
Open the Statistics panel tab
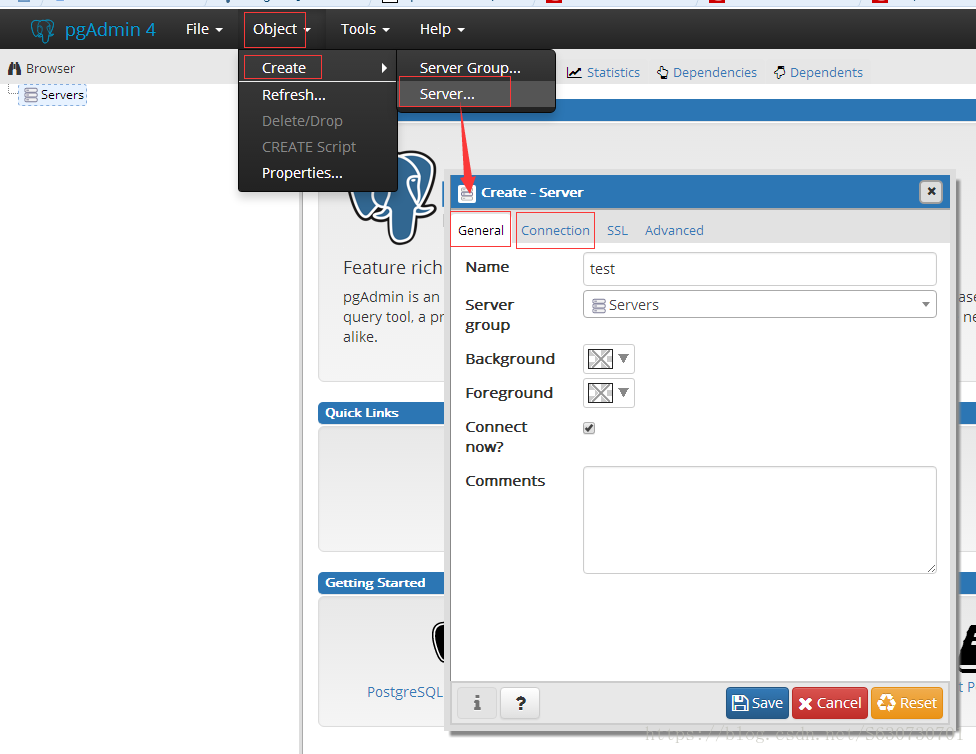(x=603, y=72)
